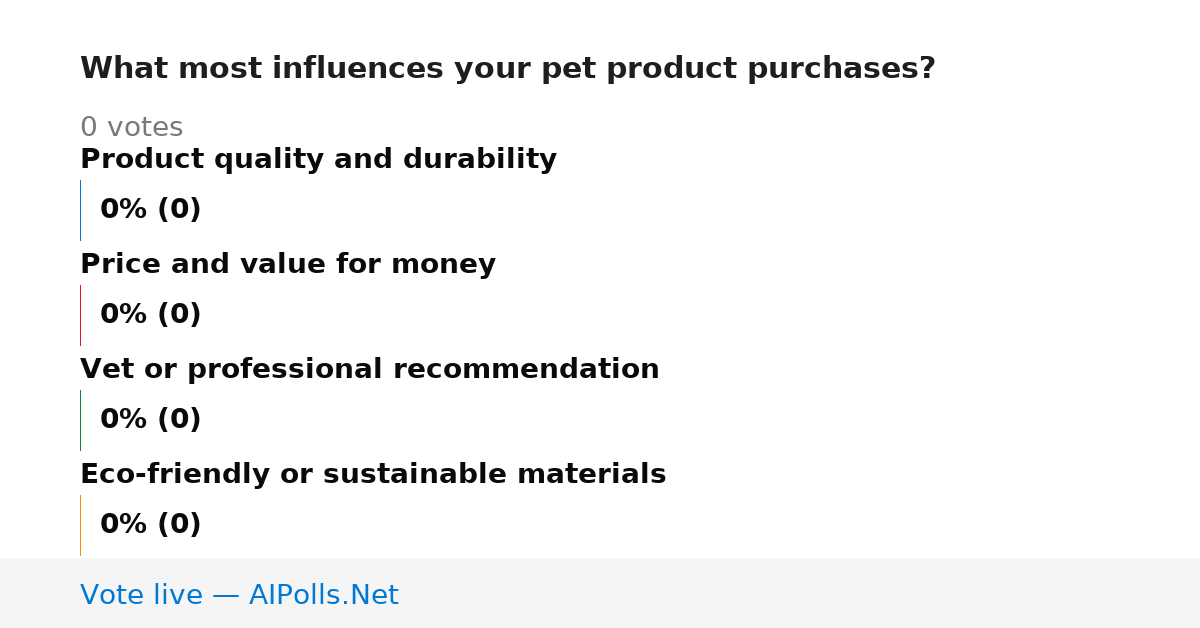The height and width of the screenshot is (628, 1200).
Task: Click the 0% (0) result under Eco-friendly materials
Action: click(x=151, y=525)
